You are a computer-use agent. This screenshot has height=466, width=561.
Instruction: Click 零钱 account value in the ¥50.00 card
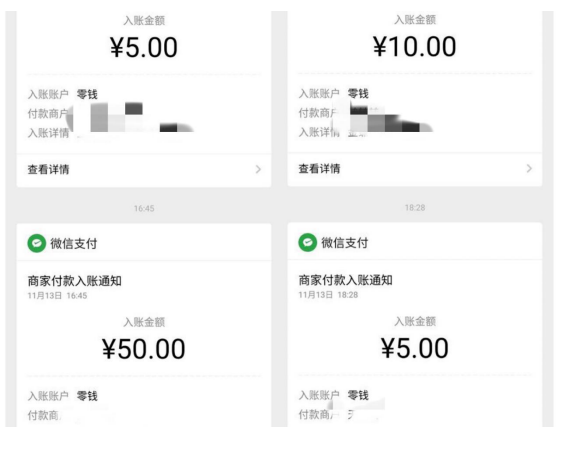87,396
